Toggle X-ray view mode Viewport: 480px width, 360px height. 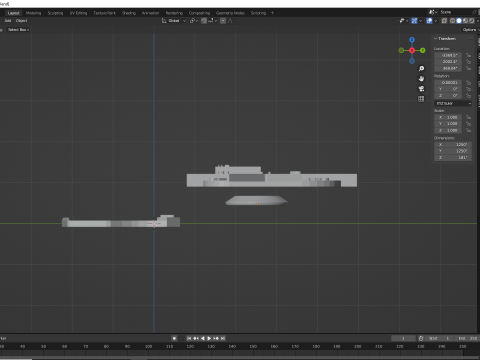tap(444, 21)
